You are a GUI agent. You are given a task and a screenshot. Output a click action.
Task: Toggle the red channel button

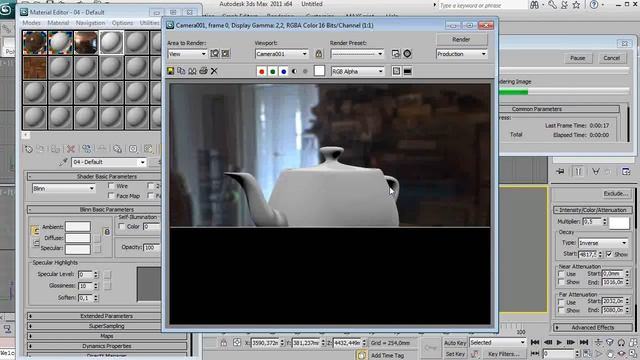pos(262,71)
